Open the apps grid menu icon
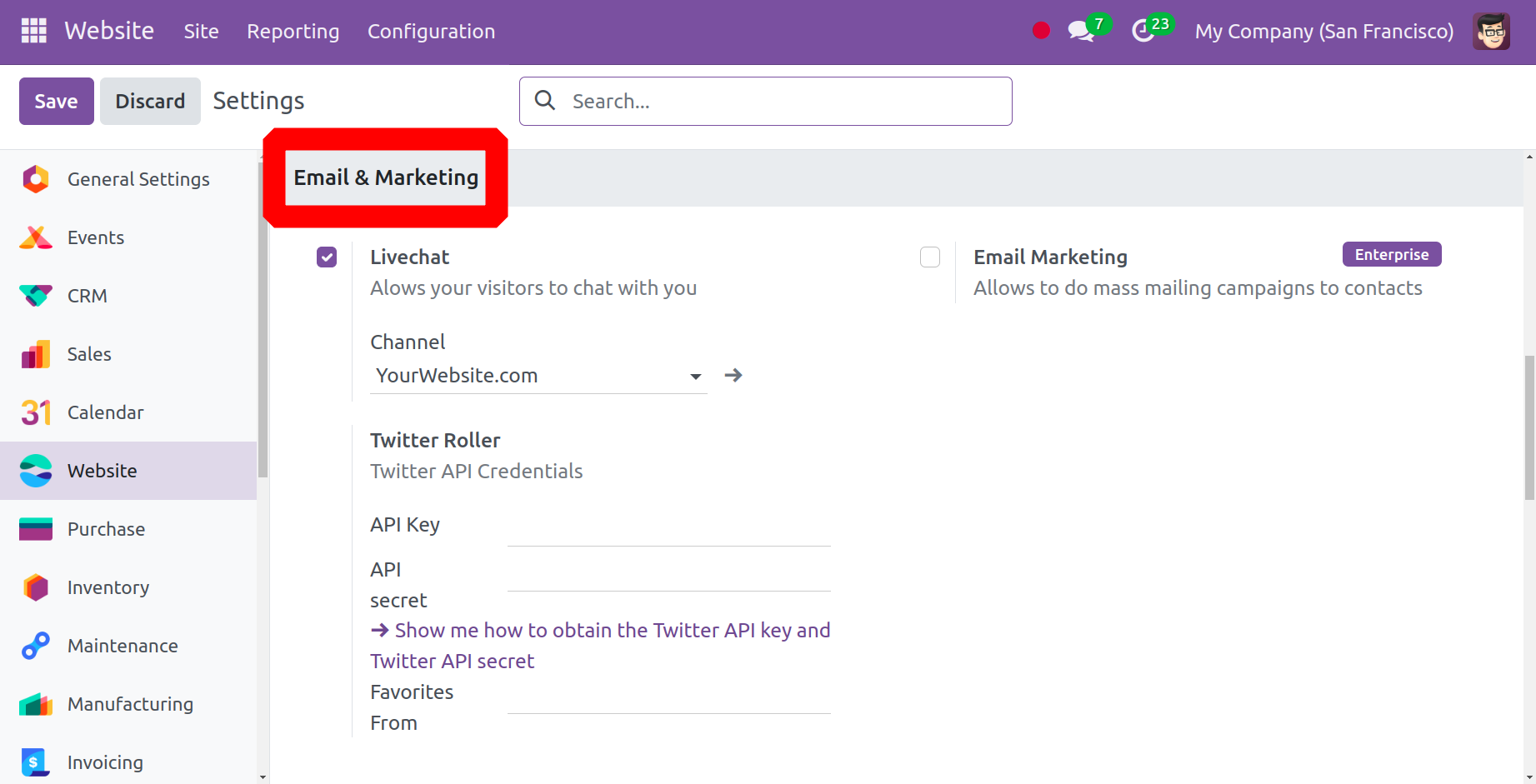The image size is (1536, 784). click(x=33, y=31)
